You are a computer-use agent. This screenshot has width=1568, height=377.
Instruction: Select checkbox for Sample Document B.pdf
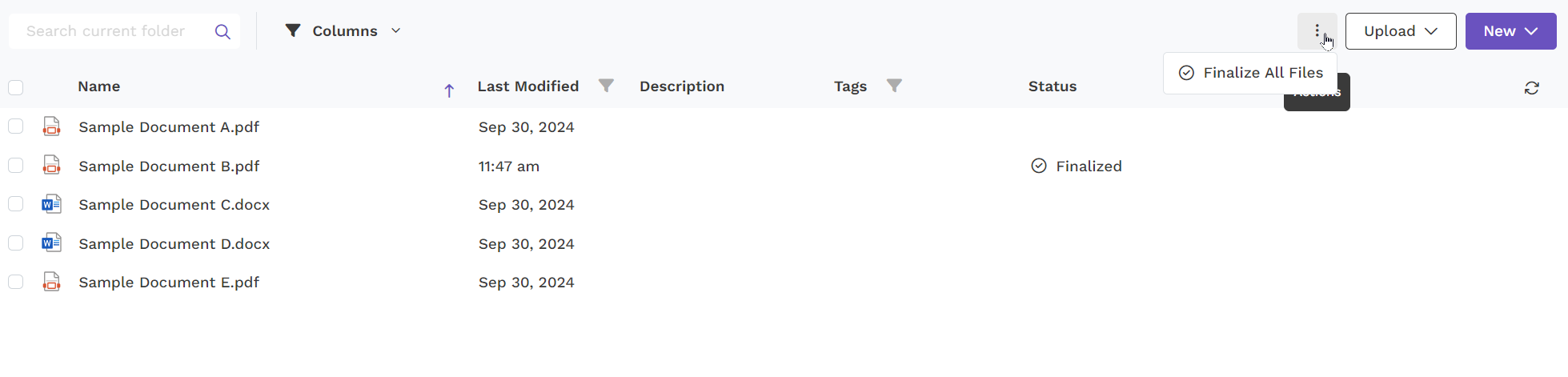pos(16,165)
